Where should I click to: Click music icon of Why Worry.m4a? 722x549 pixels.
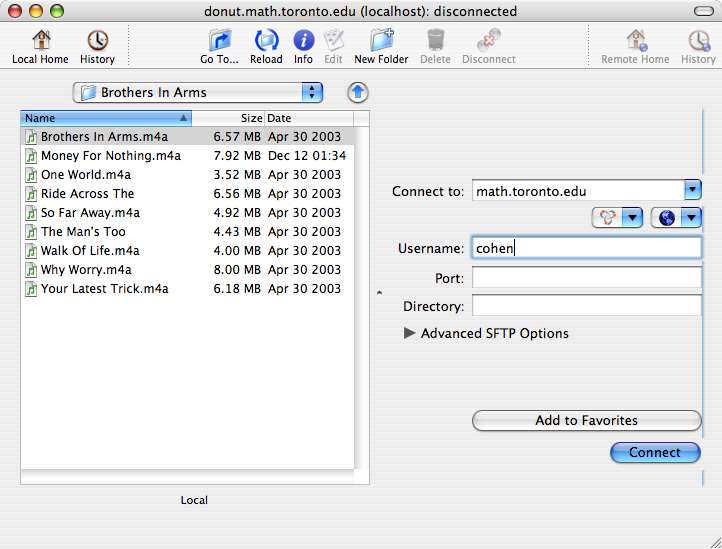click(31, 270)
